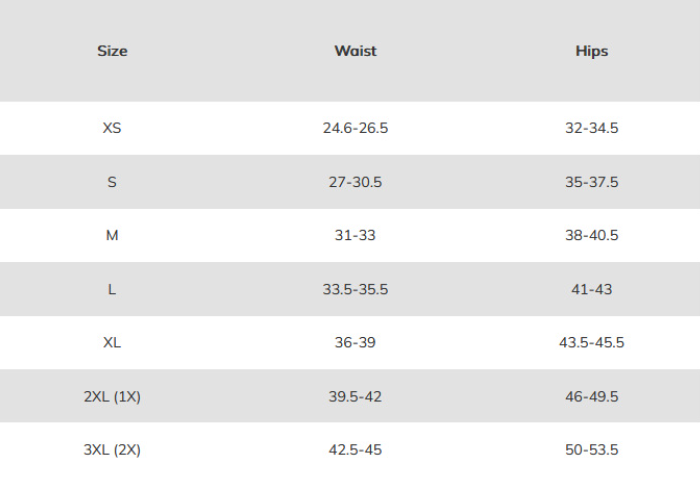Click hips value 41-43
Viewport: 700px width, 488px height.
pos(592,289)
